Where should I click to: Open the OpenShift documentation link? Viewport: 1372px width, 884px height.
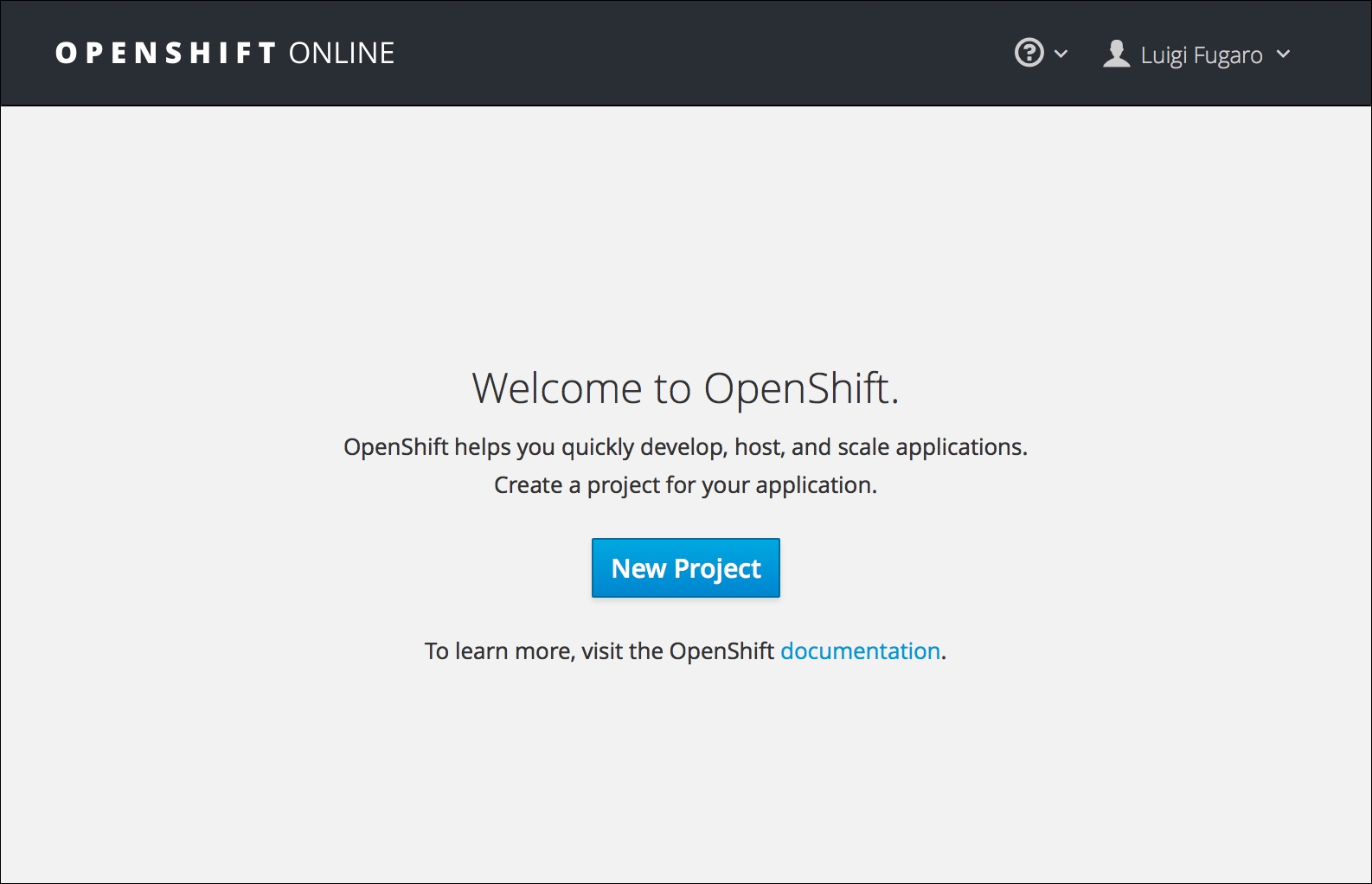(860, 651)
